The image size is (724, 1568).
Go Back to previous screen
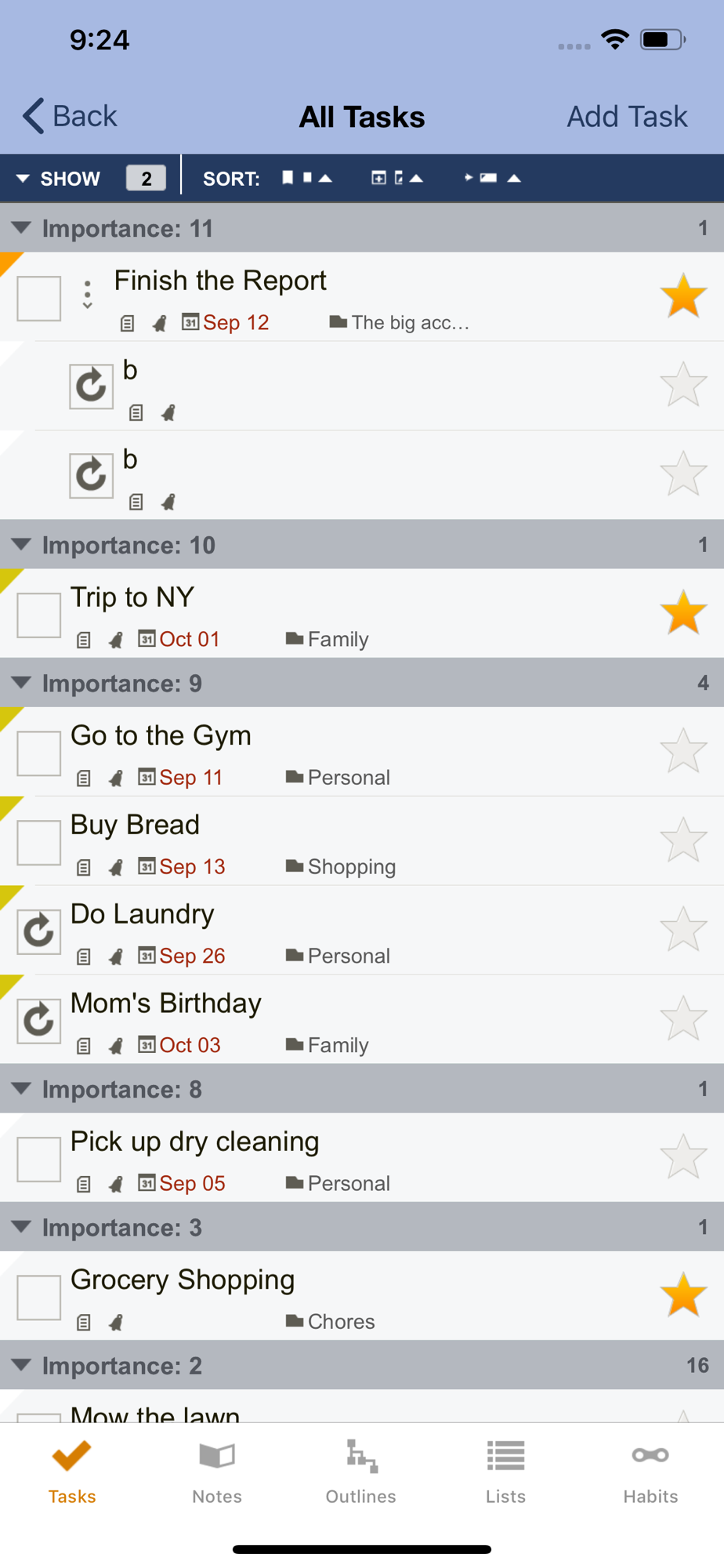[70, 116]
